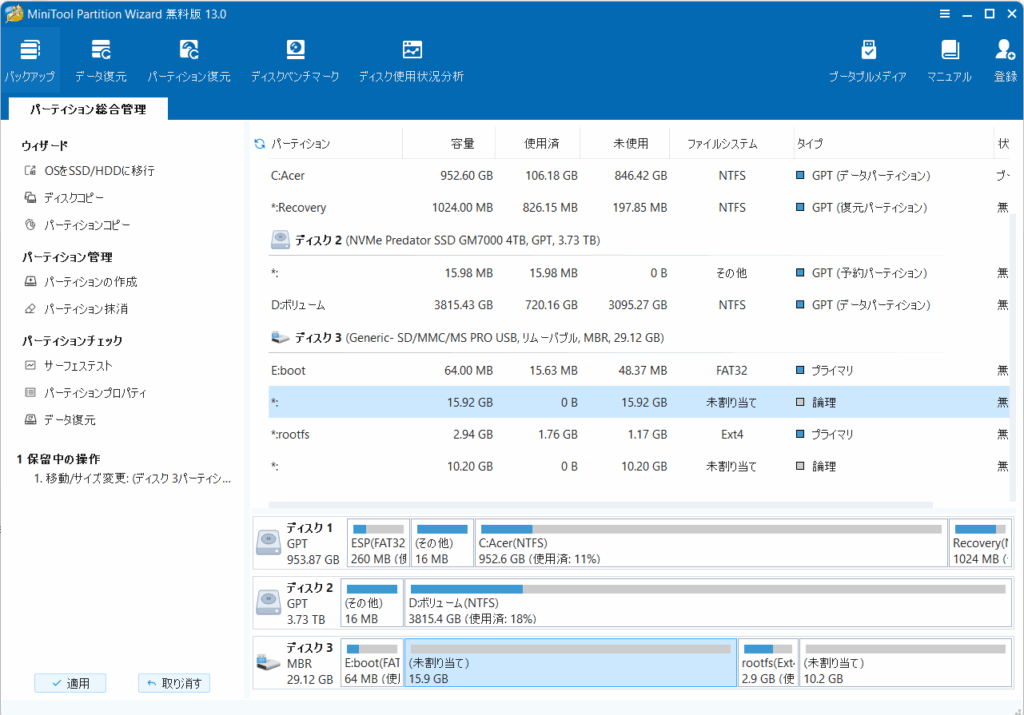Refresh the partition list with reload icon

(x=260, y=144)
